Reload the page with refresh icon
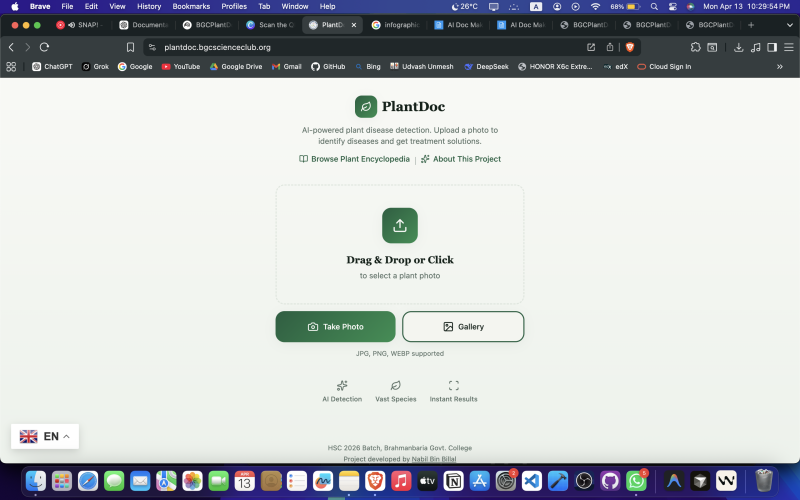The image size is (800, 500). point(44,47)
